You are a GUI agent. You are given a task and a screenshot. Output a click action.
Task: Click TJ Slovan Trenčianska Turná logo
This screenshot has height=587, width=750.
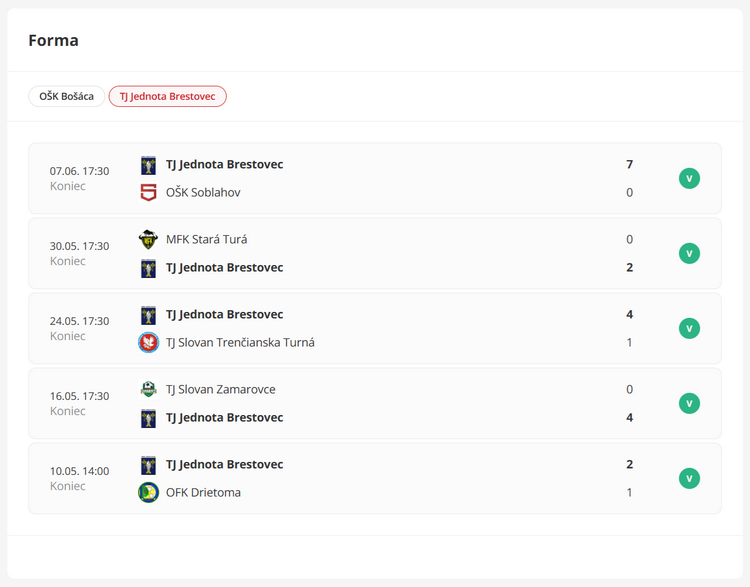(148, 343)
